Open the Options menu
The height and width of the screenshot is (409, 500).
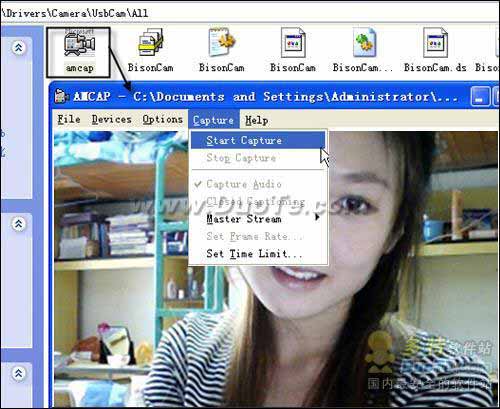[162, 119]
